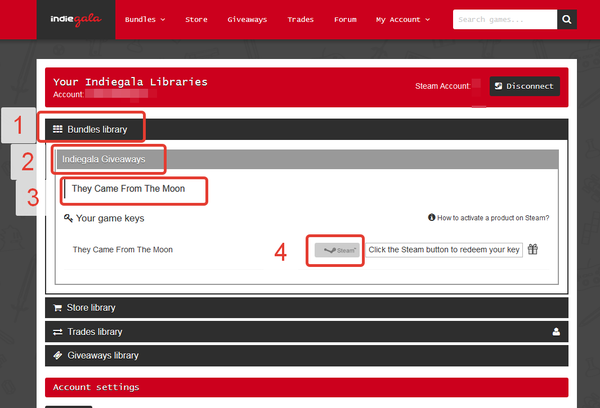Click the cart icon of Store library
The image size is (600, 408).
57,308
